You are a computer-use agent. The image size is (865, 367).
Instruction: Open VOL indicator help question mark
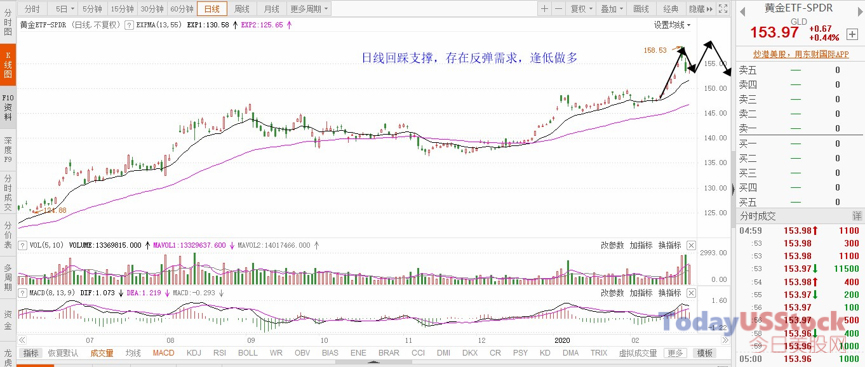click(22, 245)
